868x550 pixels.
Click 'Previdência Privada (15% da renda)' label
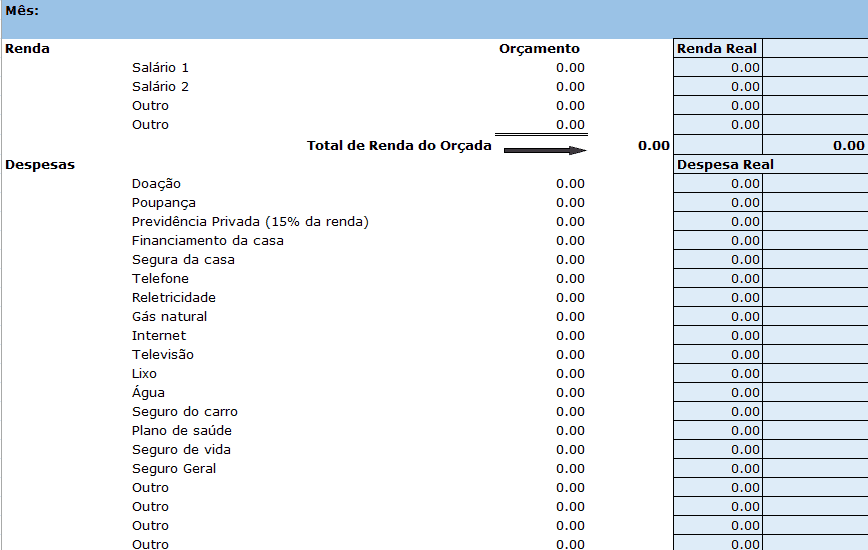250,221
